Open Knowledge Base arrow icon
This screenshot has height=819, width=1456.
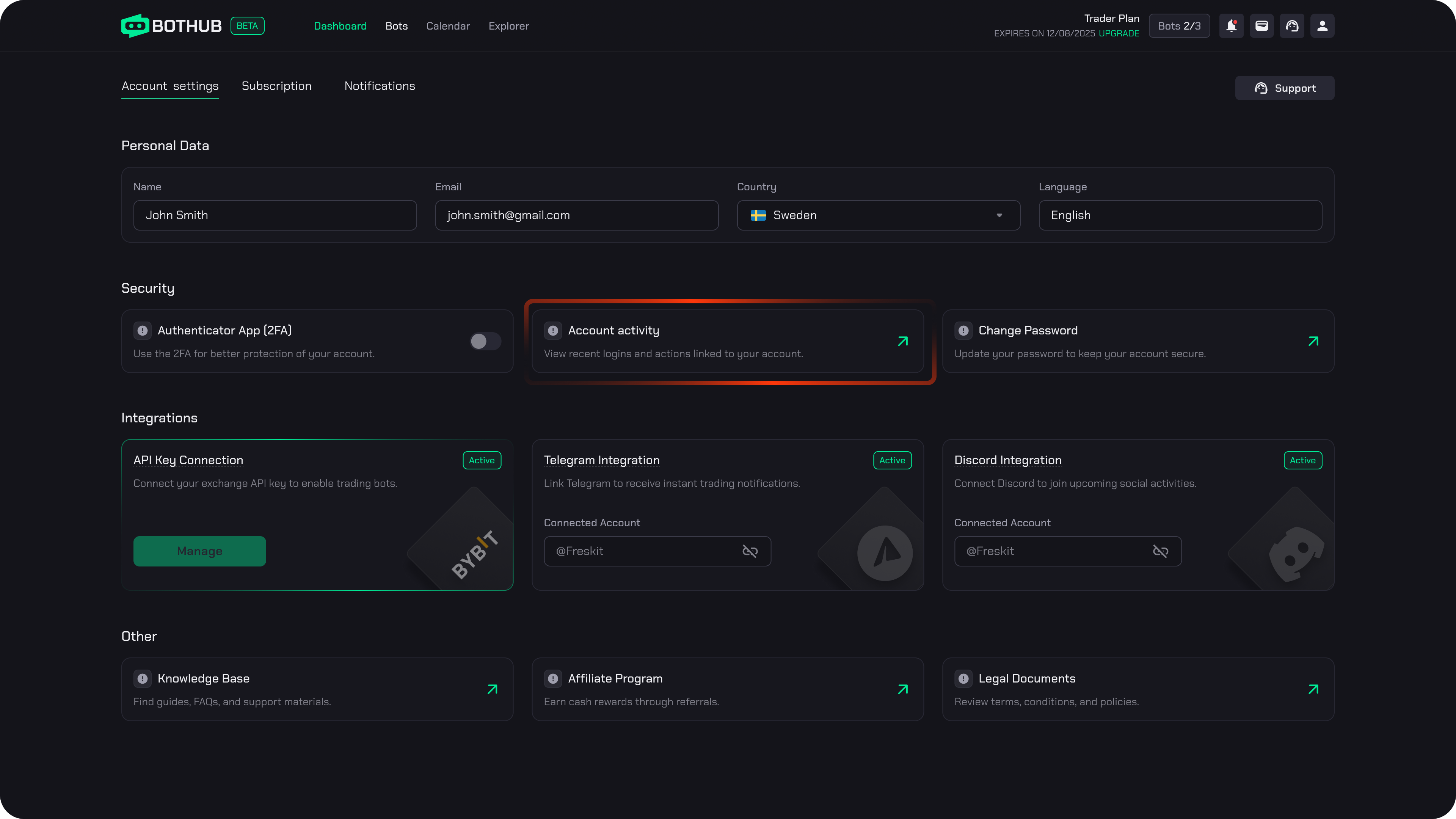pos(492,689)
